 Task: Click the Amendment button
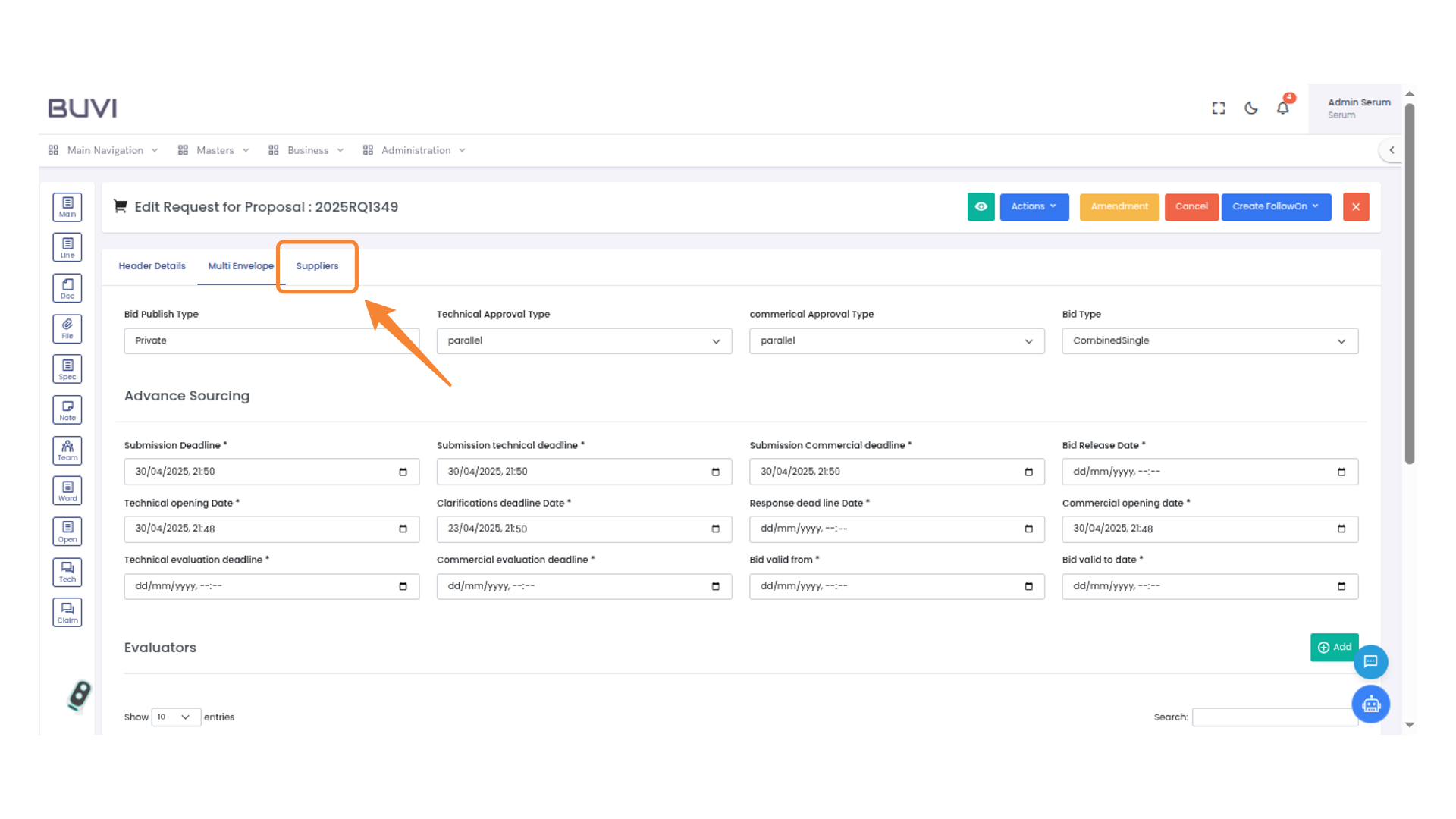pyautogui.click(x=1119, y=206)
